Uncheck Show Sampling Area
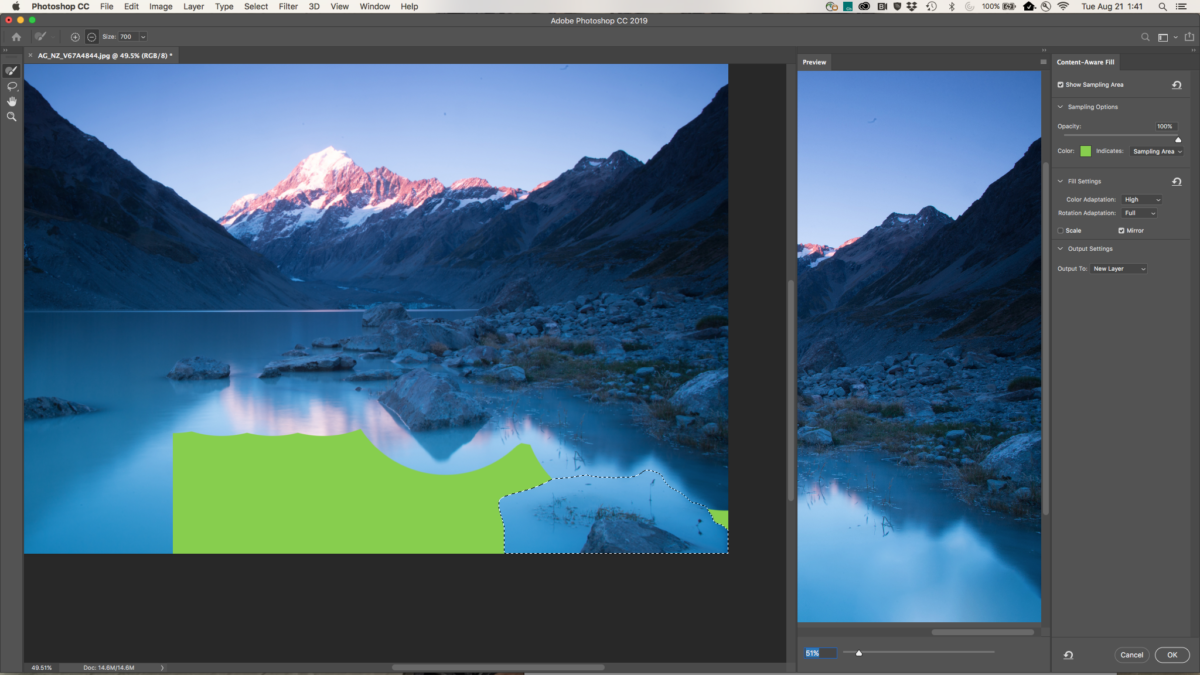The width and height of the screenshot is (1200, 675). click(1061, 85)
